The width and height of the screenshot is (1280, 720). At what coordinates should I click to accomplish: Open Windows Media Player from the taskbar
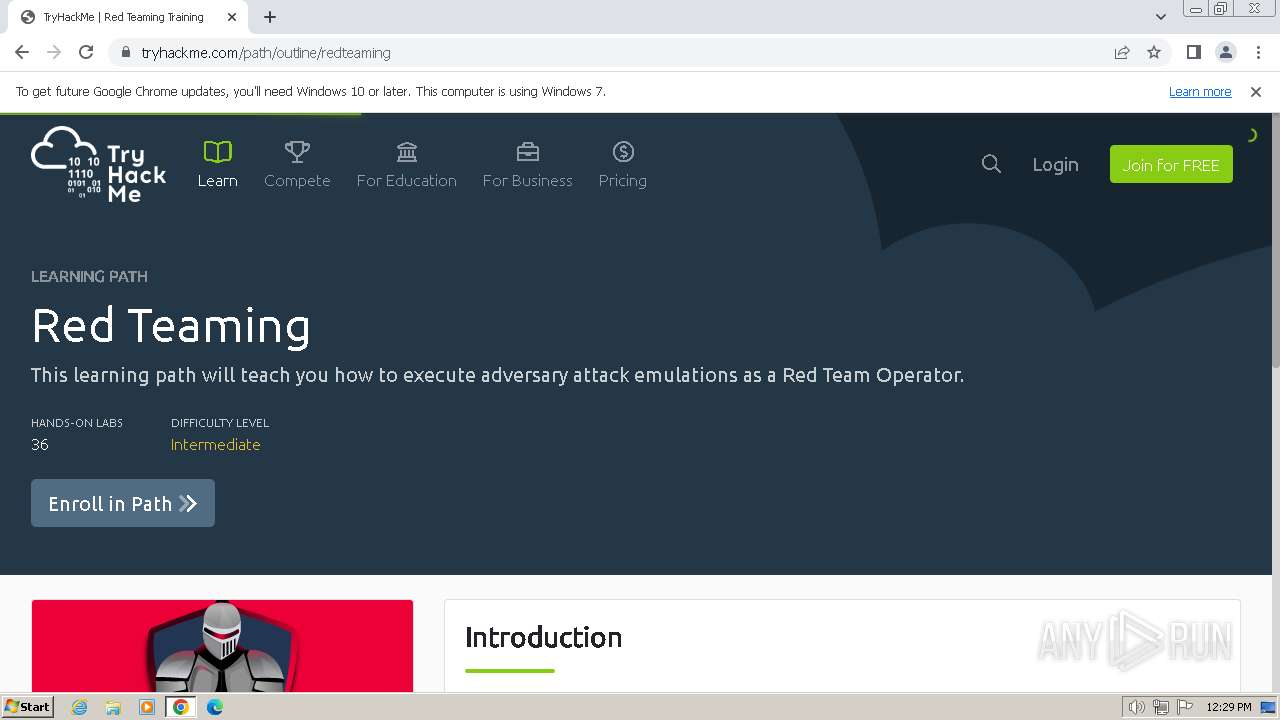(147, 707)
